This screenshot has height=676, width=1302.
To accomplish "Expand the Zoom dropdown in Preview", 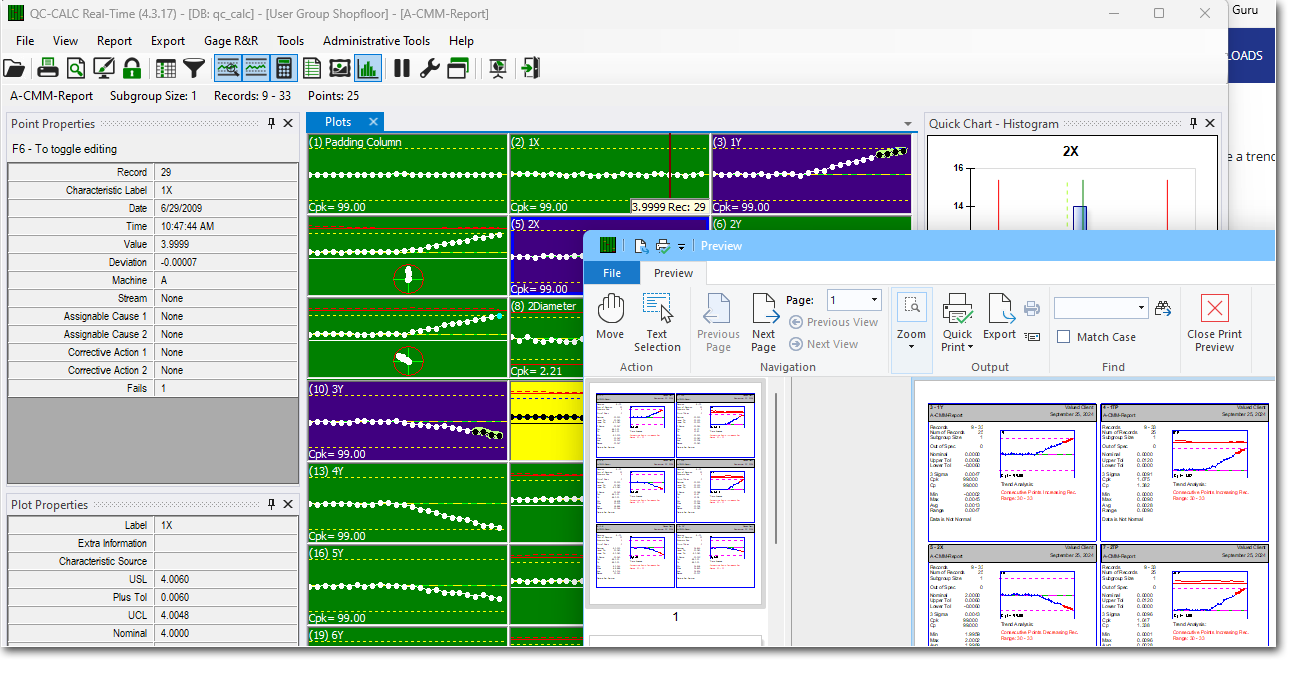I will coord(911,347).
